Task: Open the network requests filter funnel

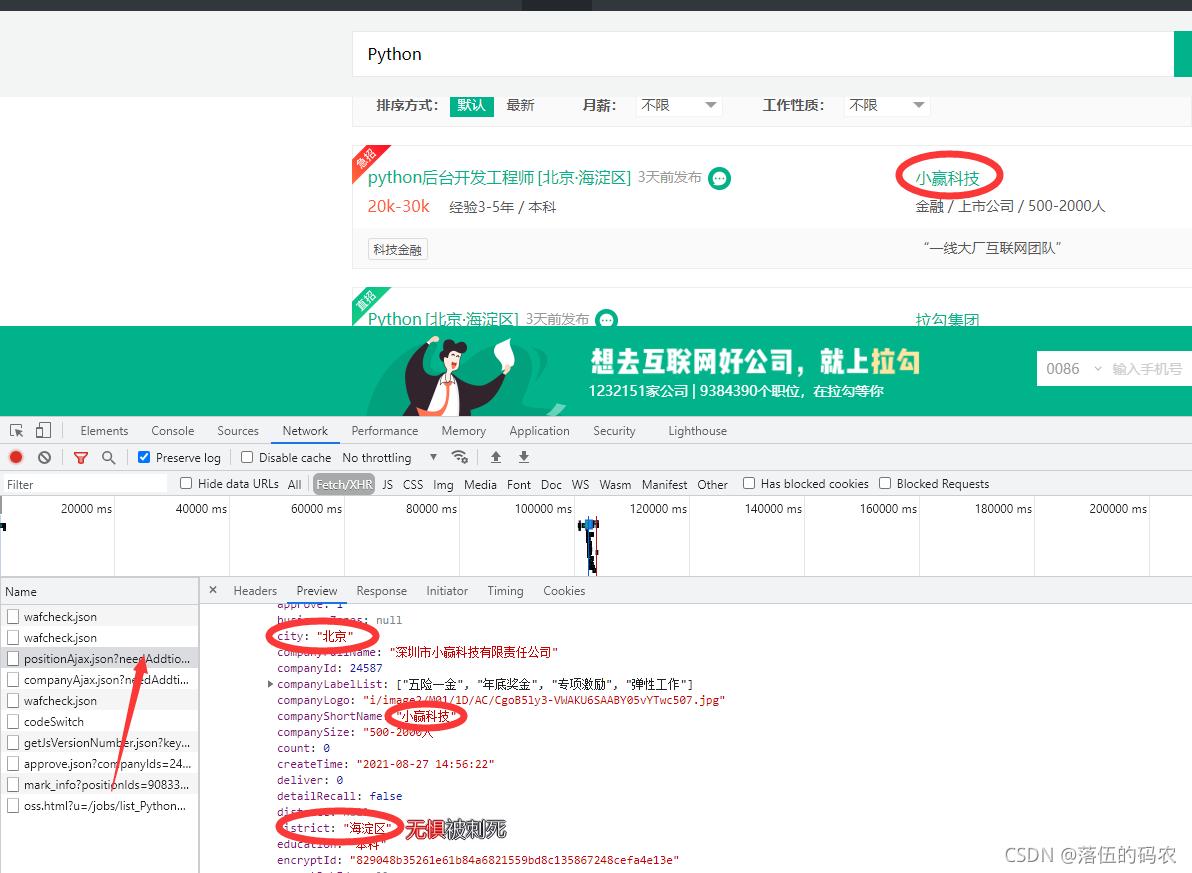Action: pyautogui.click(x=80, y=457)
